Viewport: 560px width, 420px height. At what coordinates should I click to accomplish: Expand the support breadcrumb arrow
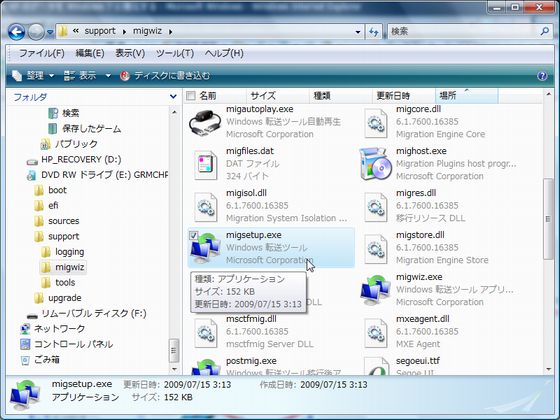(x=124, y=32)
